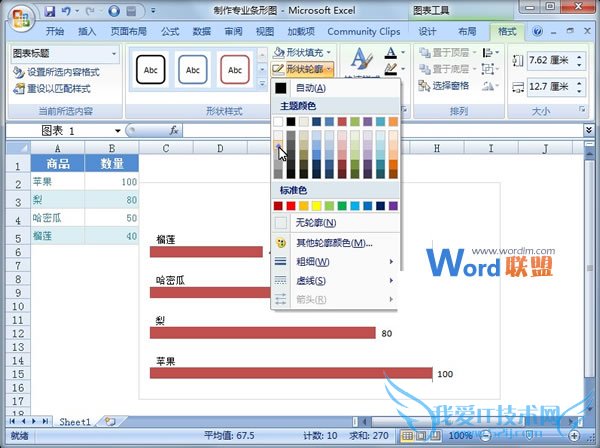
Task: Click the text outline pen icon
Action: point(390,69)
